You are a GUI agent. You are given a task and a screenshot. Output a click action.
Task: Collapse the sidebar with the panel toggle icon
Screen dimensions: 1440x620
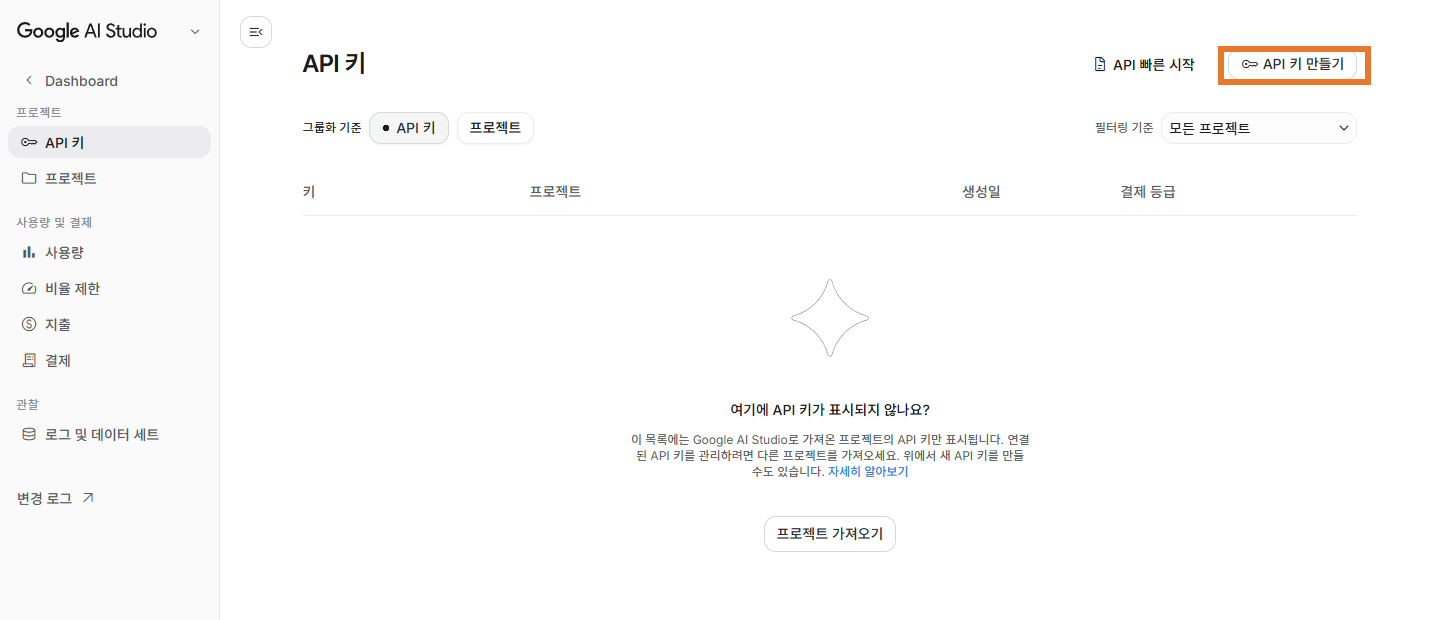pos(256,32)
